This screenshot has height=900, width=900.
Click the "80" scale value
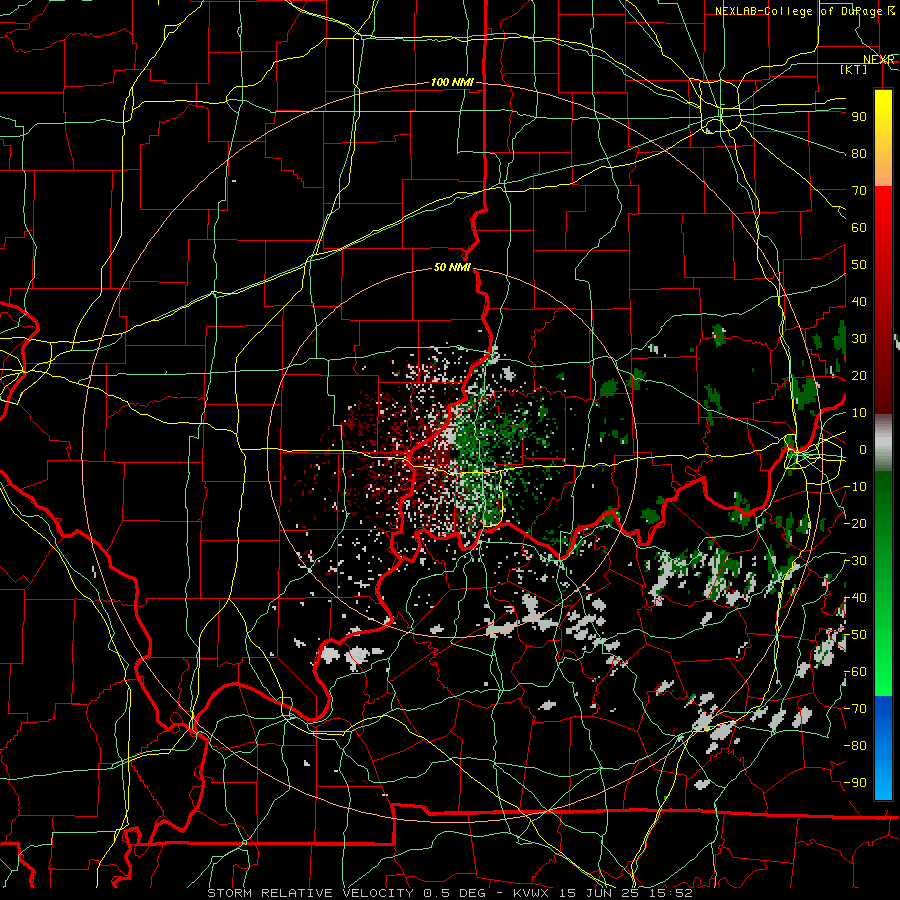click(859, 153)
